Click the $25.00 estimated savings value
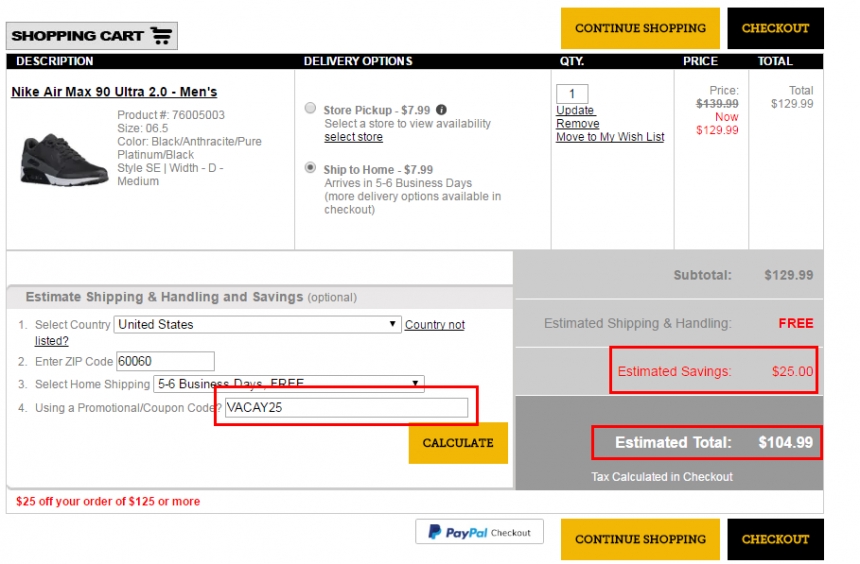Viewport: 860px width, 564px height. click(792, 371)
